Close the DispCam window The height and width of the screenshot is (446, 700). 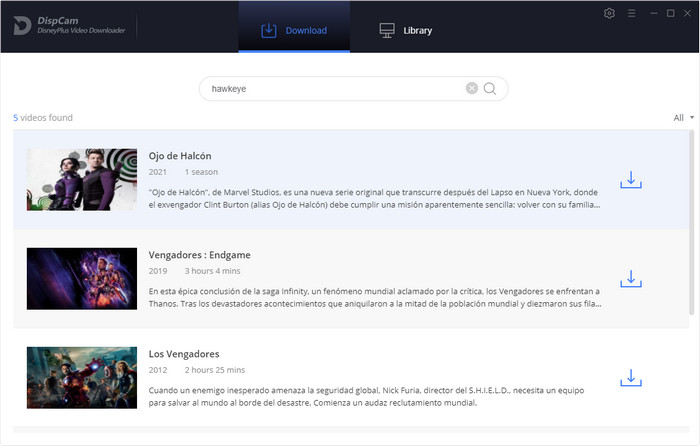[688, 13]
